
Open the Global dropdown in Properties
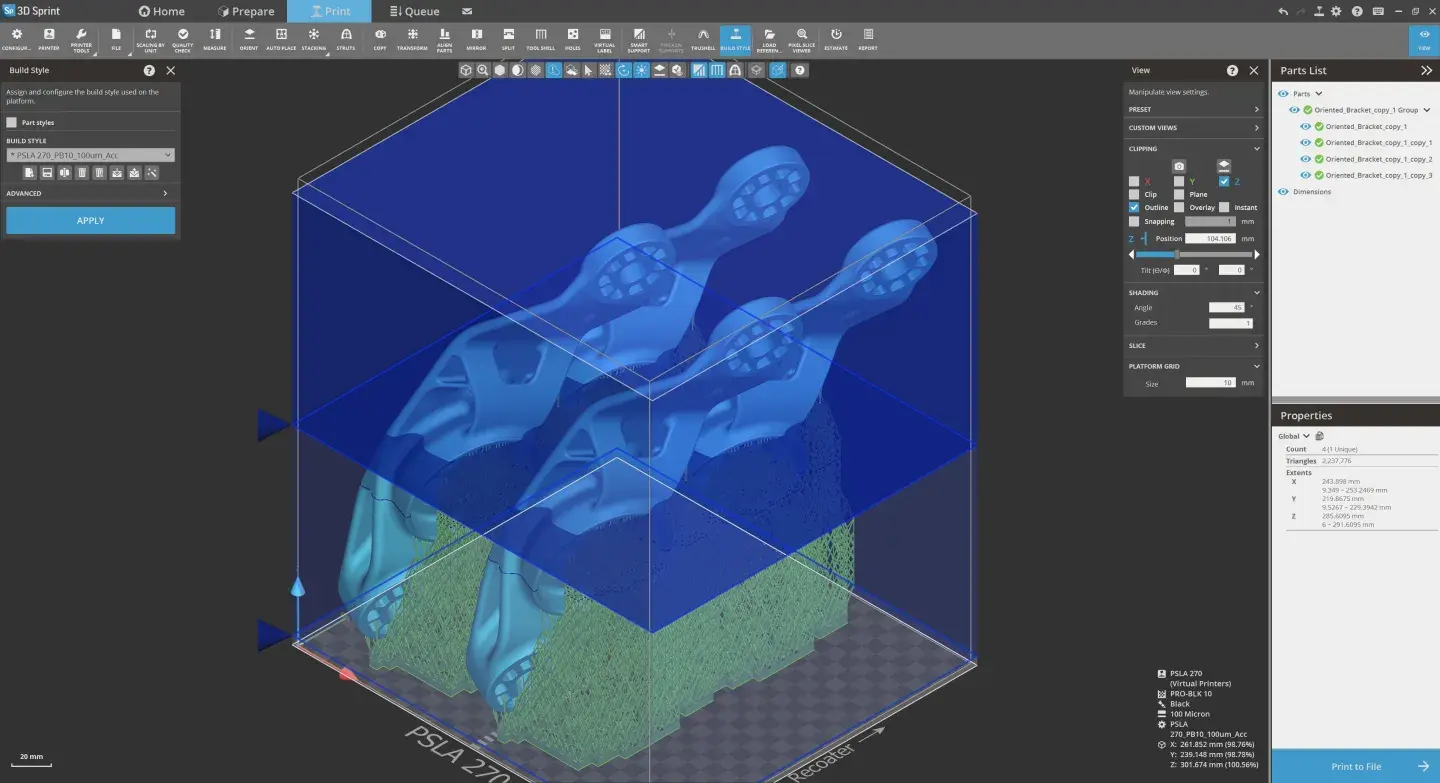click(1292, 436)
